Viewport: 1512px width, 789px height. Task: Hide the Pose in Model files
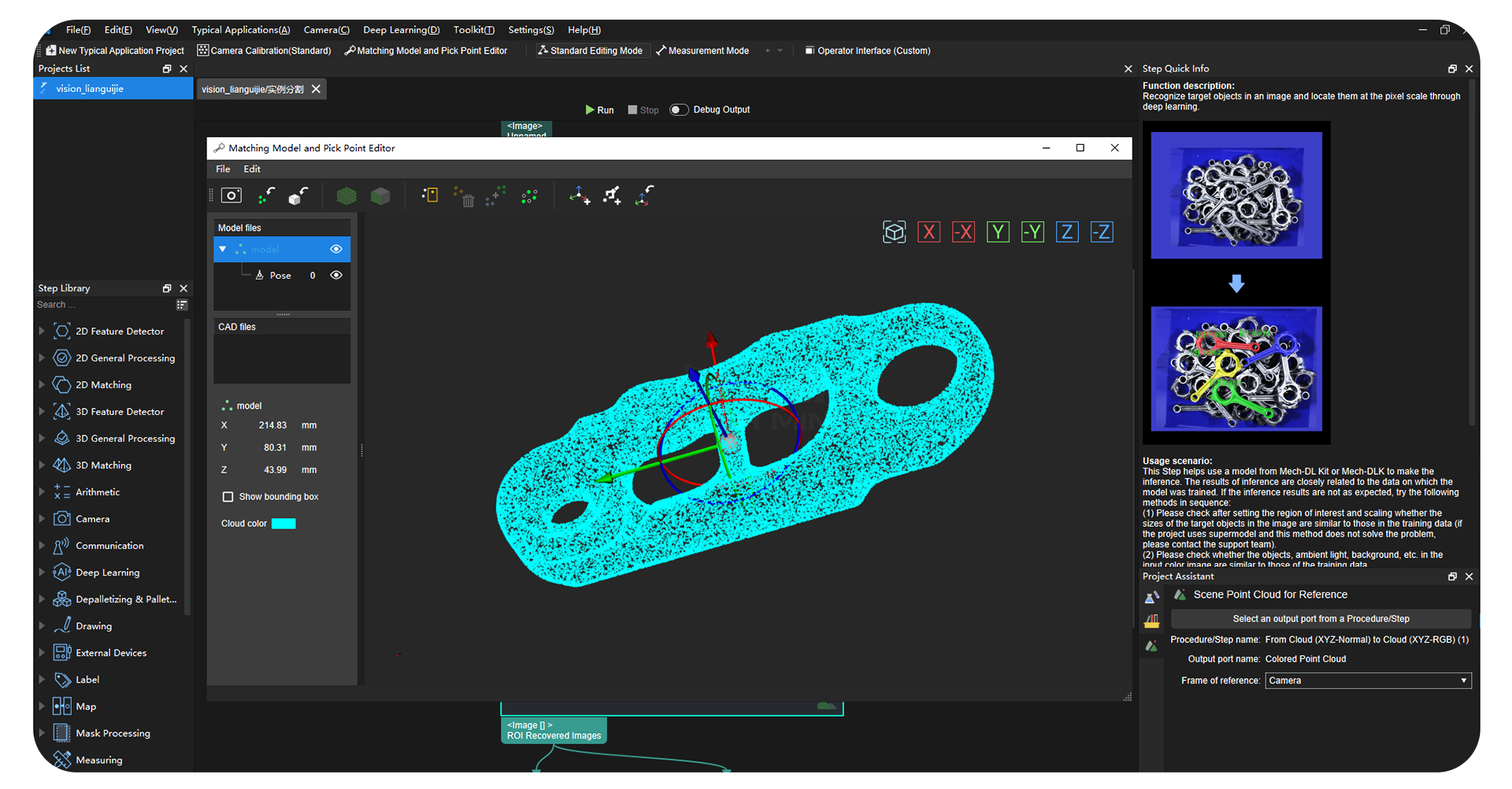(336, 275)
